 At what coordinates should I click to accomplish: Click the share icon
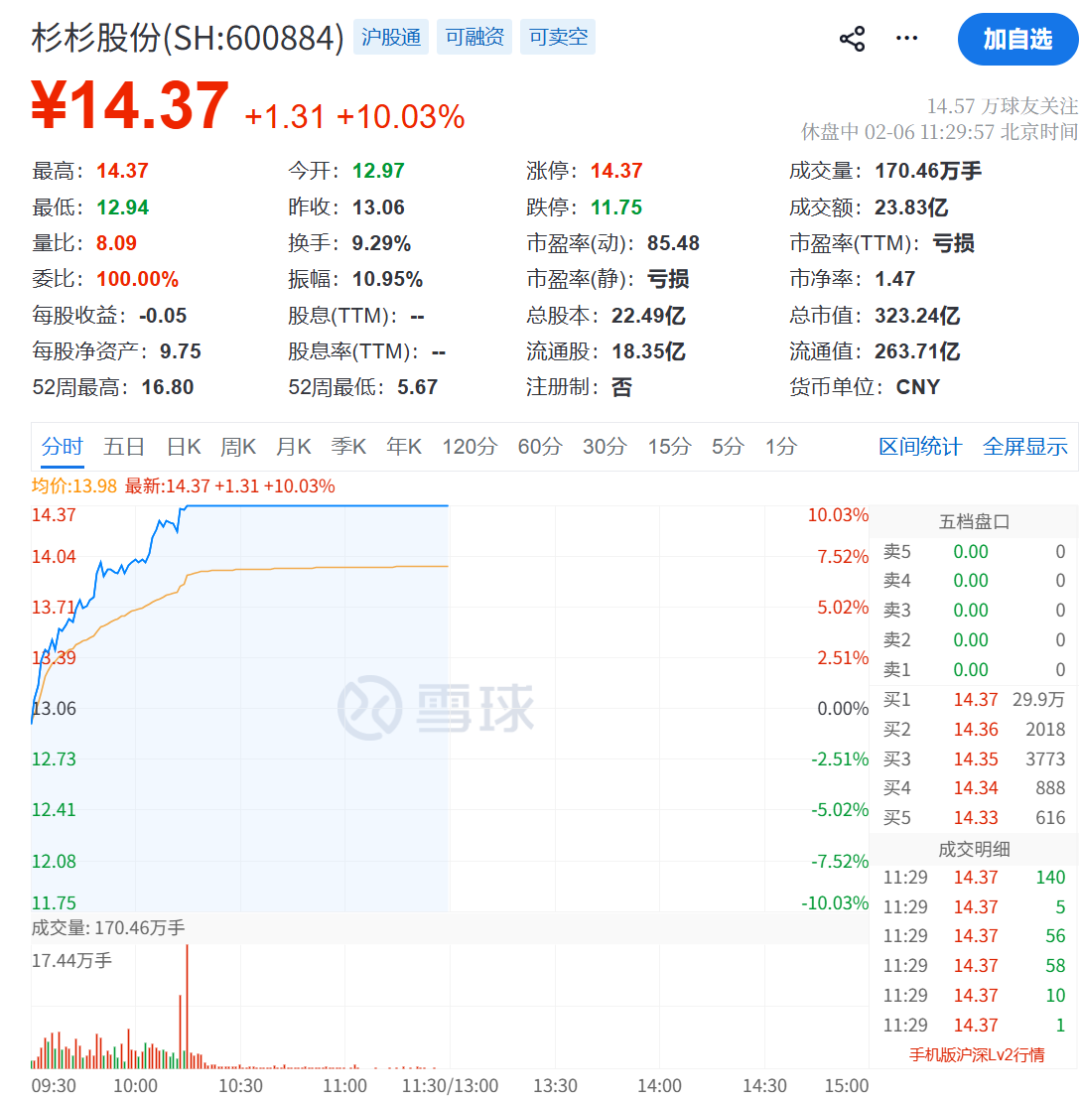(851, 37)
